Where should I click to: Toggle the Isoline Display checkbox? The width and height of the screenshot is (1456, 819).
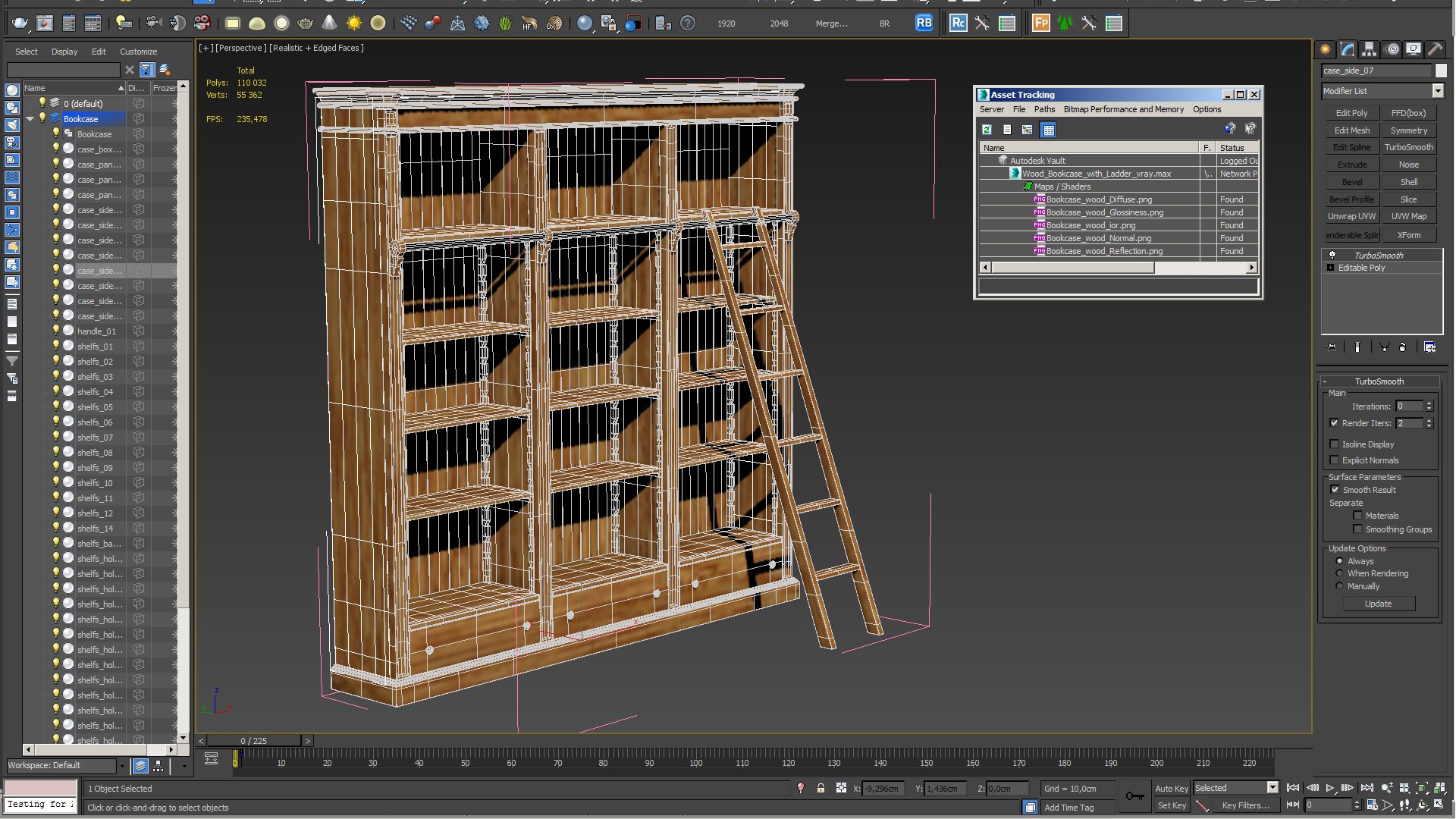point(1334,444)
